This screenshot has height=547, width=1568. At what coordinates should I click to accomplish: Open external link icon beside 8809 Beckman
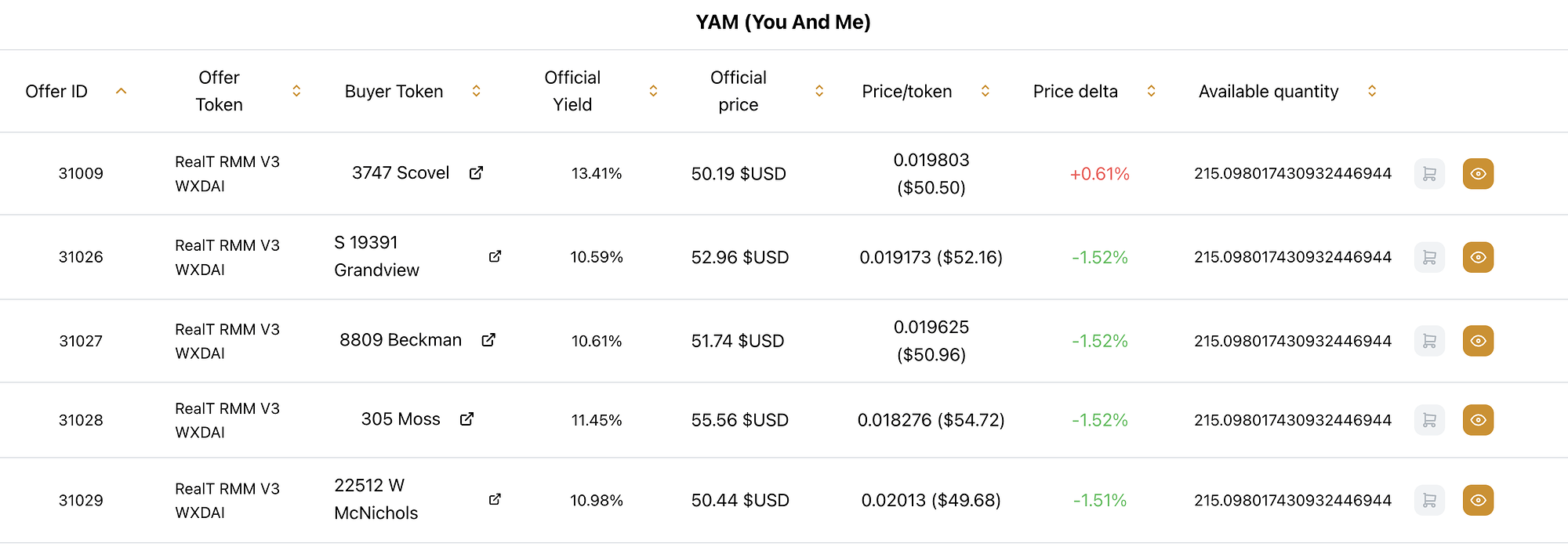[x=488, y=340]
